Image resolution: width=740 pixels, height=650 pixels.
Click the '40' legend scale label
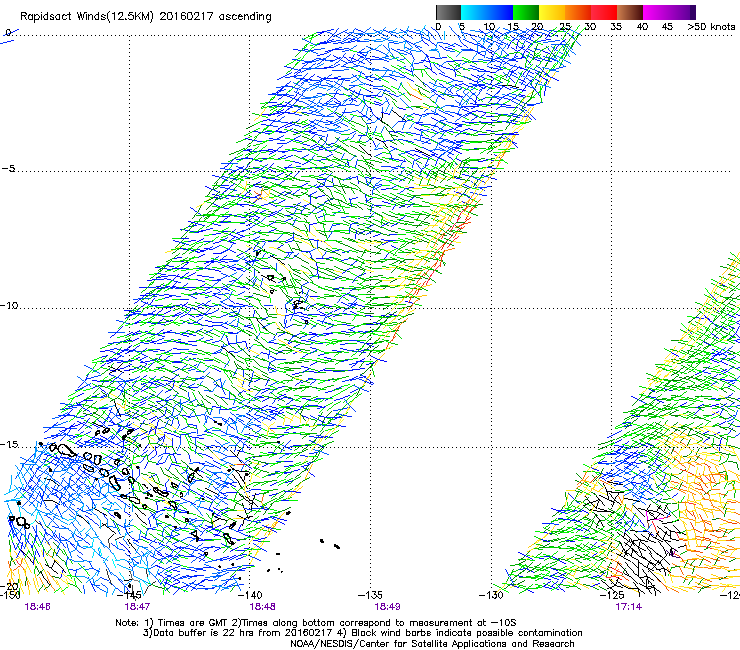(642, 27)
